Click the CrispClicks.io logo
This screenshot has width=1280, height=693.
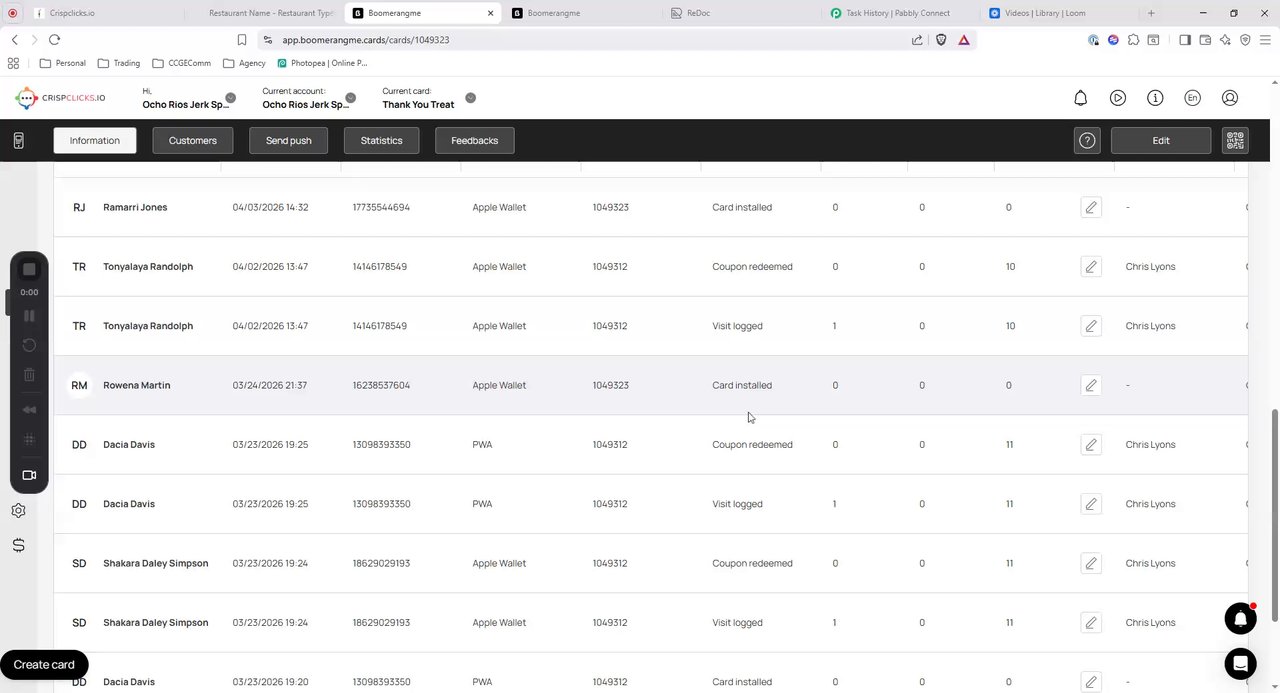point(60,98)
